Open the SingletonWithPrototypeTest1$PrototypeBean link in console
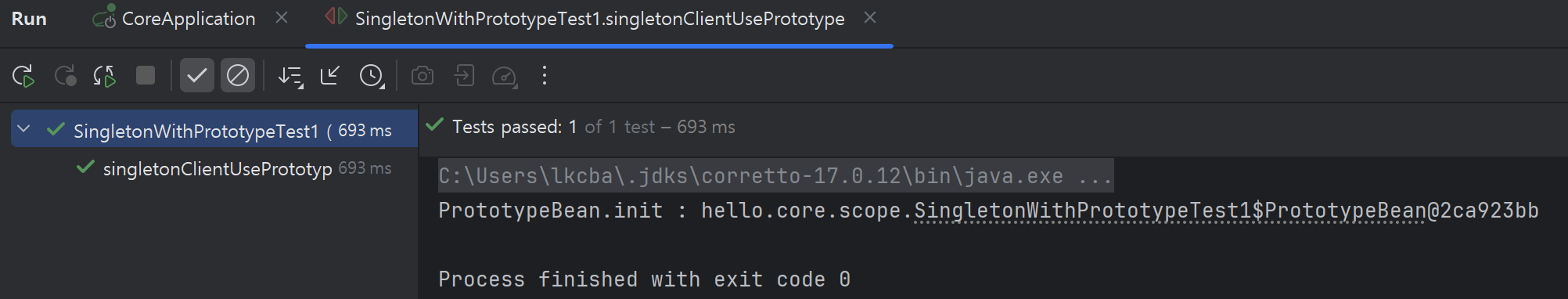 click(x=1171, y=211)
